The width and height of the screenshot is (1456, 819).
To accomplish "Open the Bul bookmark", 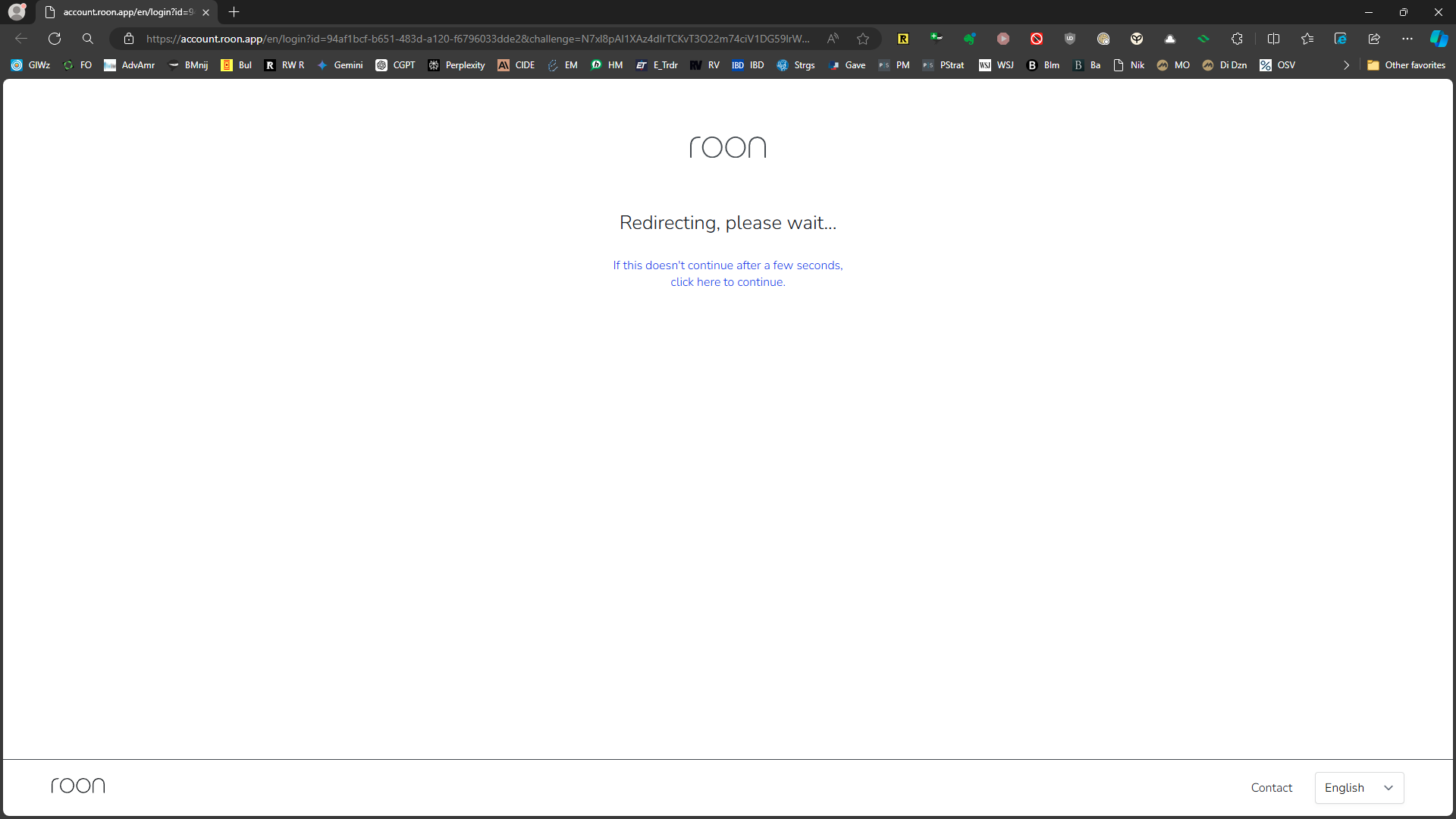I will click(x=237, y=65).
